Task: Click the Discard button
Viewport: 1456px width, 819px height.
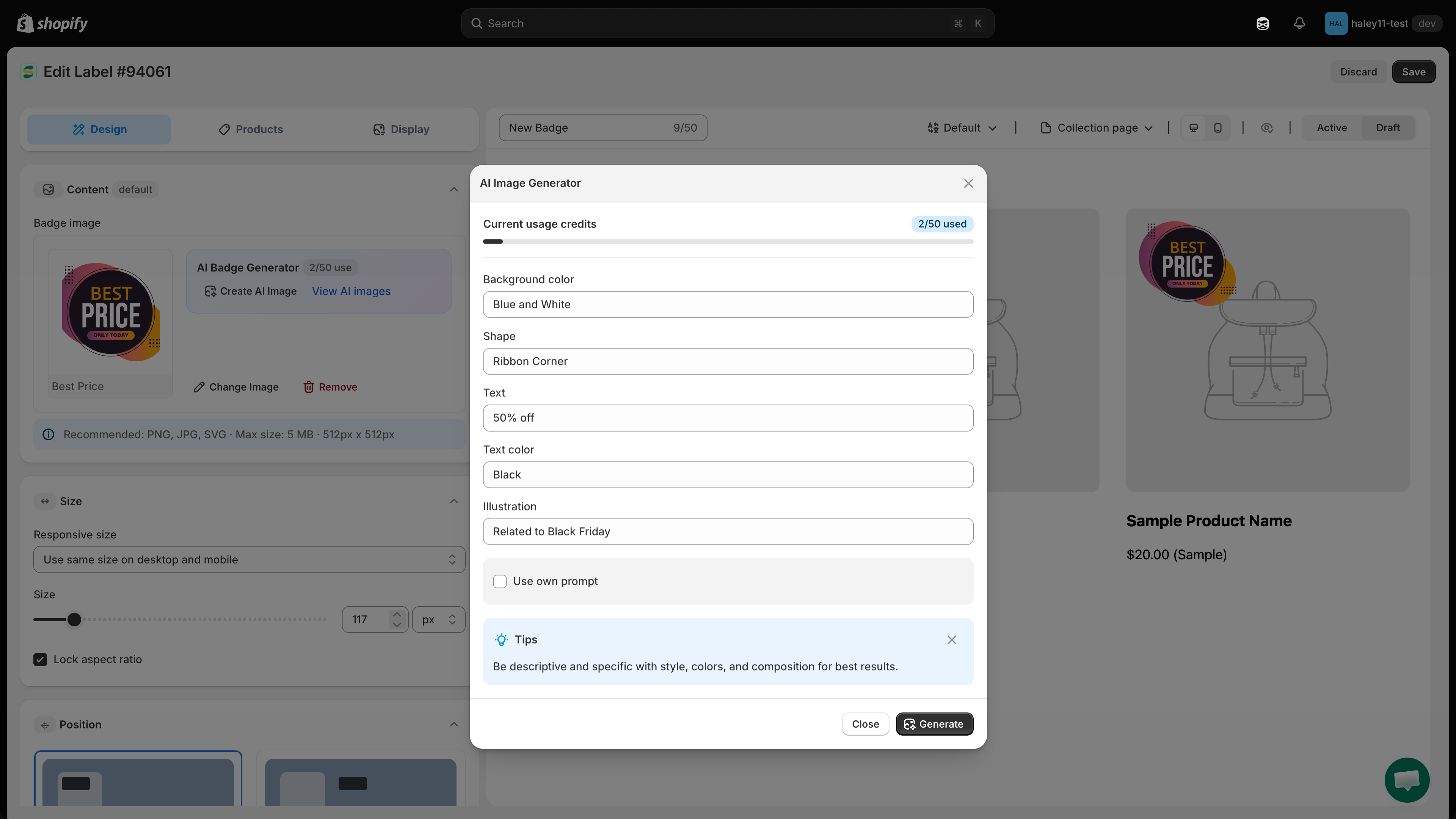Action: (1358, 72)
